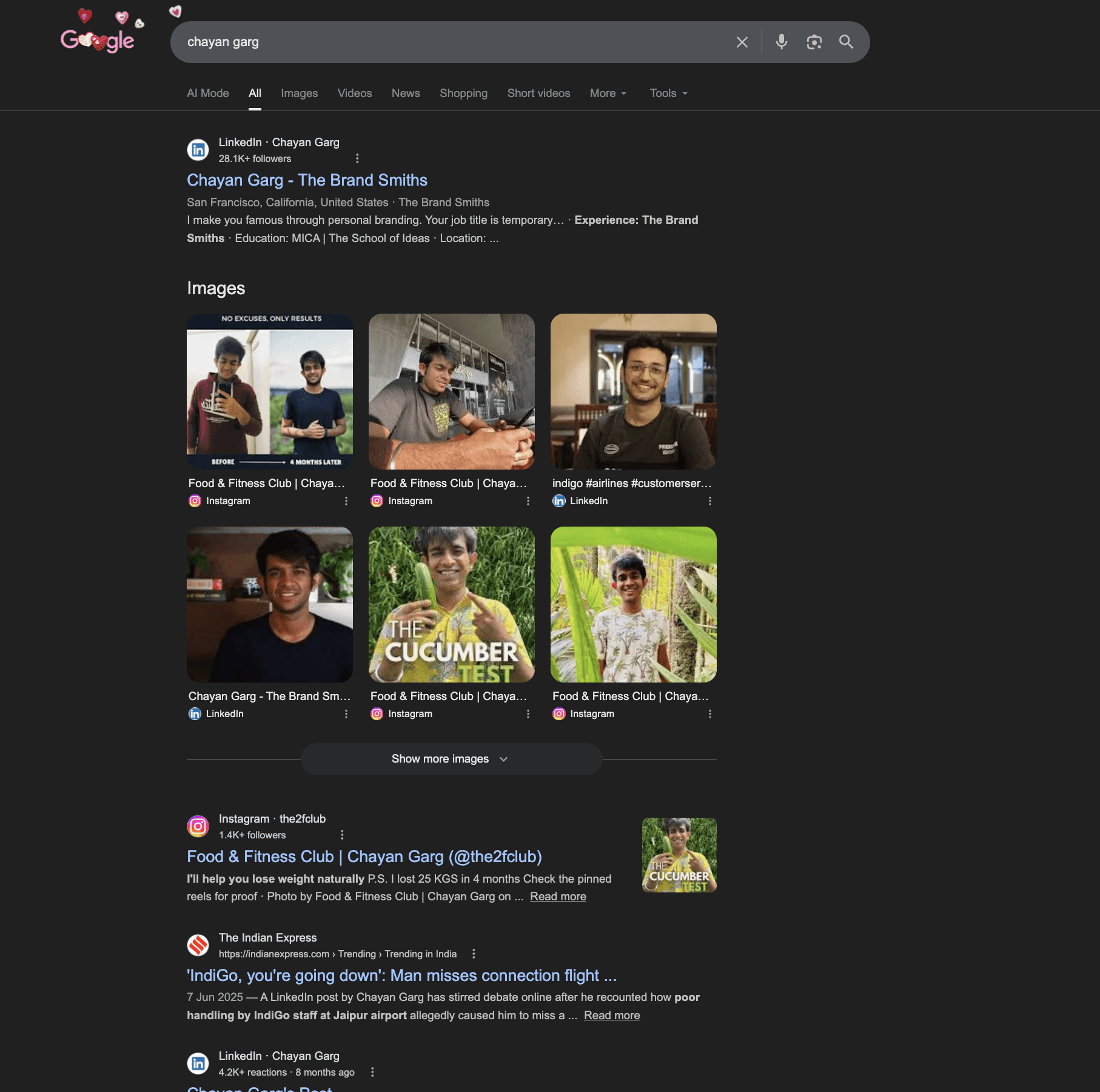
Task: Click 'indigo #airlines #customerser…' image caption
Action: click(632, 484)
